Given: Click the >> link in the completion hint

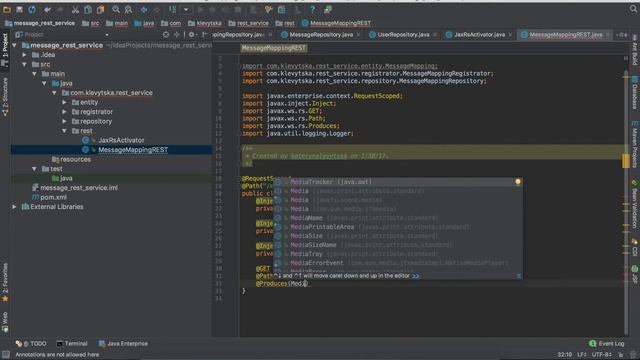Looking at the screenshot, I should pos(416,276).
